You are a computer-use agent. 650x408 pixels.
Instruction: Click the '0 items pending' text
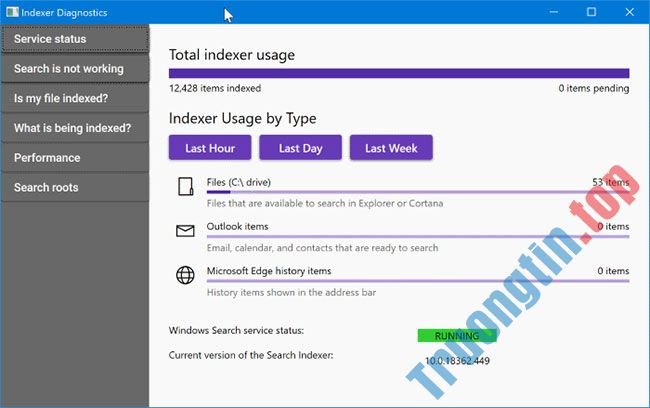(x=594, y=88)
